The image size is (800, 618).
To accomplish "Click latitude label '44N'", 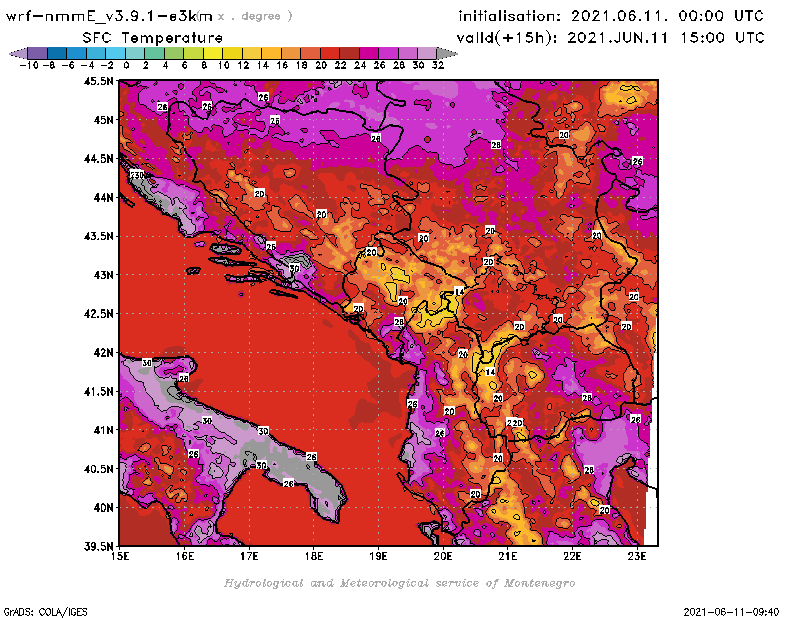I will (104, 197).
